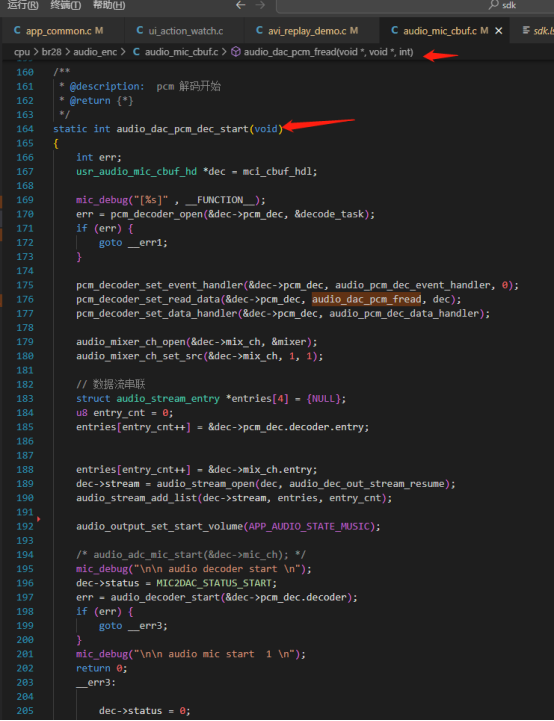Click @description comment on line 161
The width and height of the screenshot is (554, 721).
click(107, 86)
